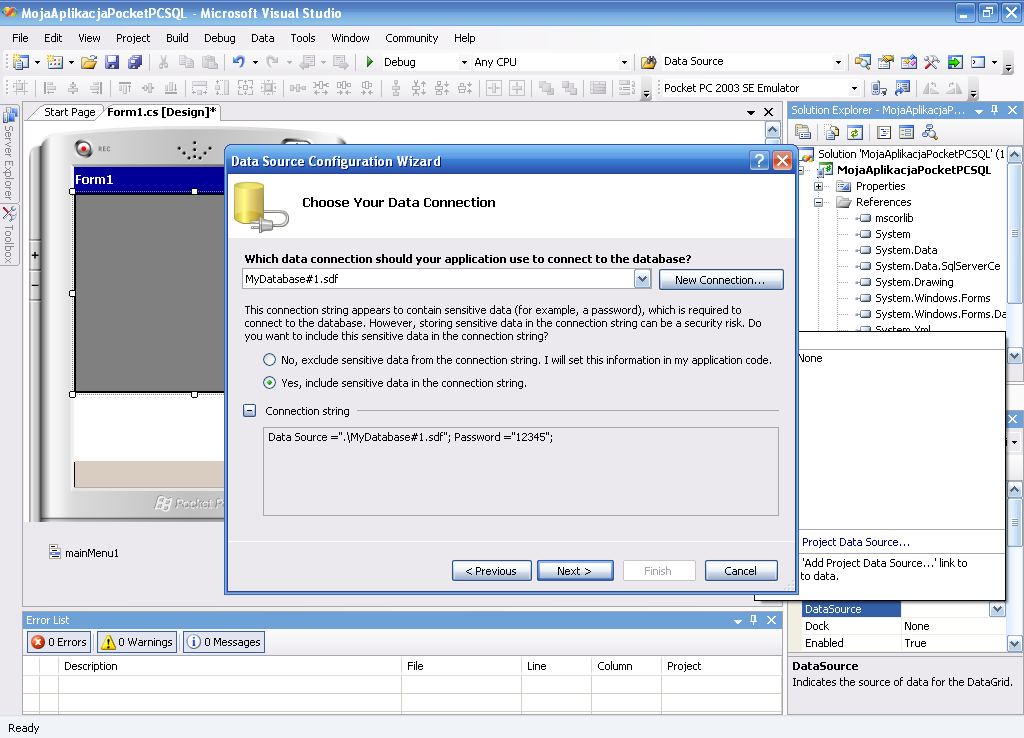Close the Data Source Configuration Wizard
Viewport: 1024px width, 738px height.
(x=782, y=161)
